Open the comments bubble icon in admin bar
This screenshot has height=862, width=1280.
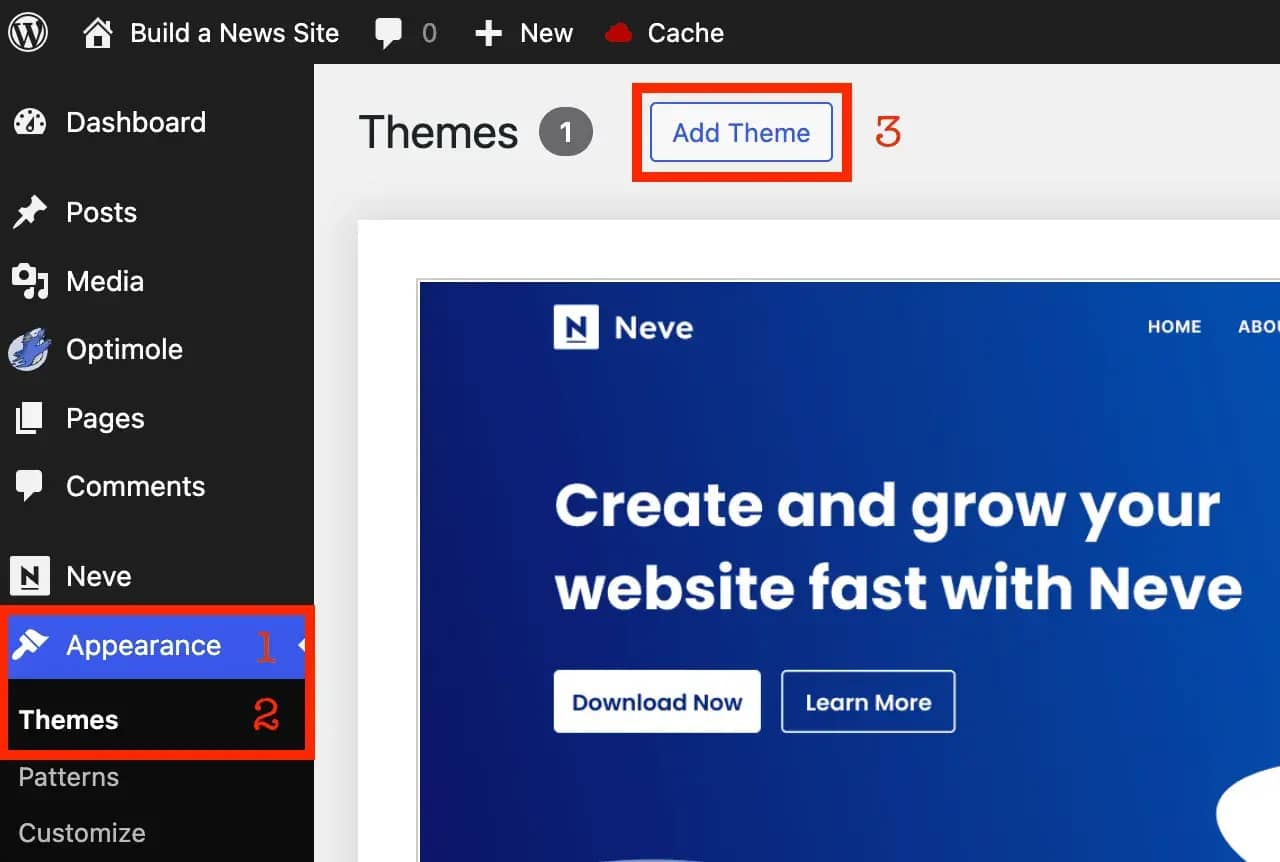tap(388, 34)
